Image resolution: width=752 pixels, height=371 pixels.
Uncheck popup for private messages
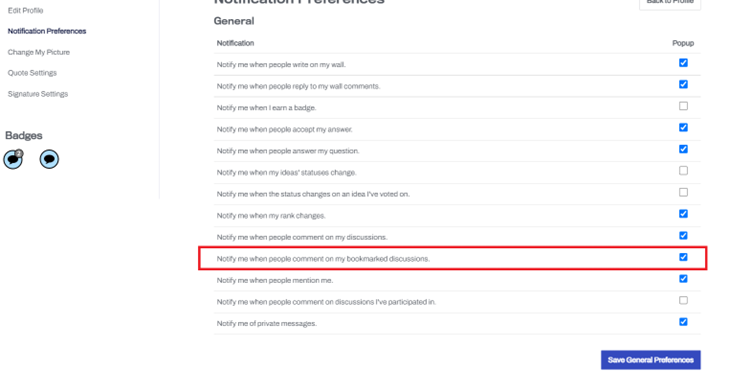coord(683,322)
